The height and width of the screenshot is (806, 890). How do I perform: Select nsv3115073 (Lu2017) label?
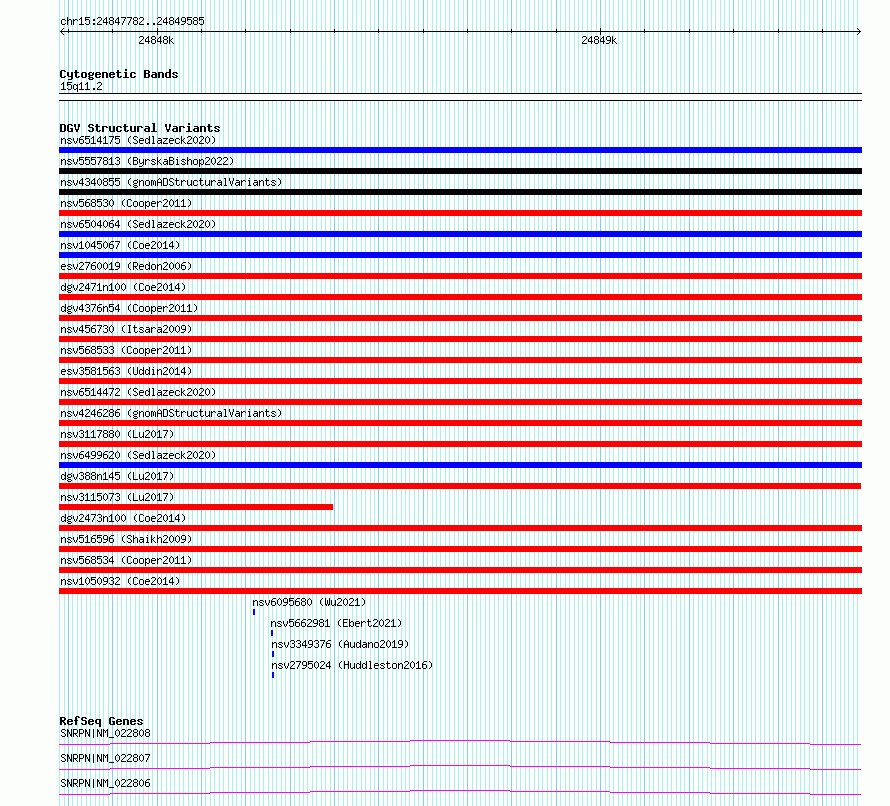pyautogui.click(x=117, y=497)
